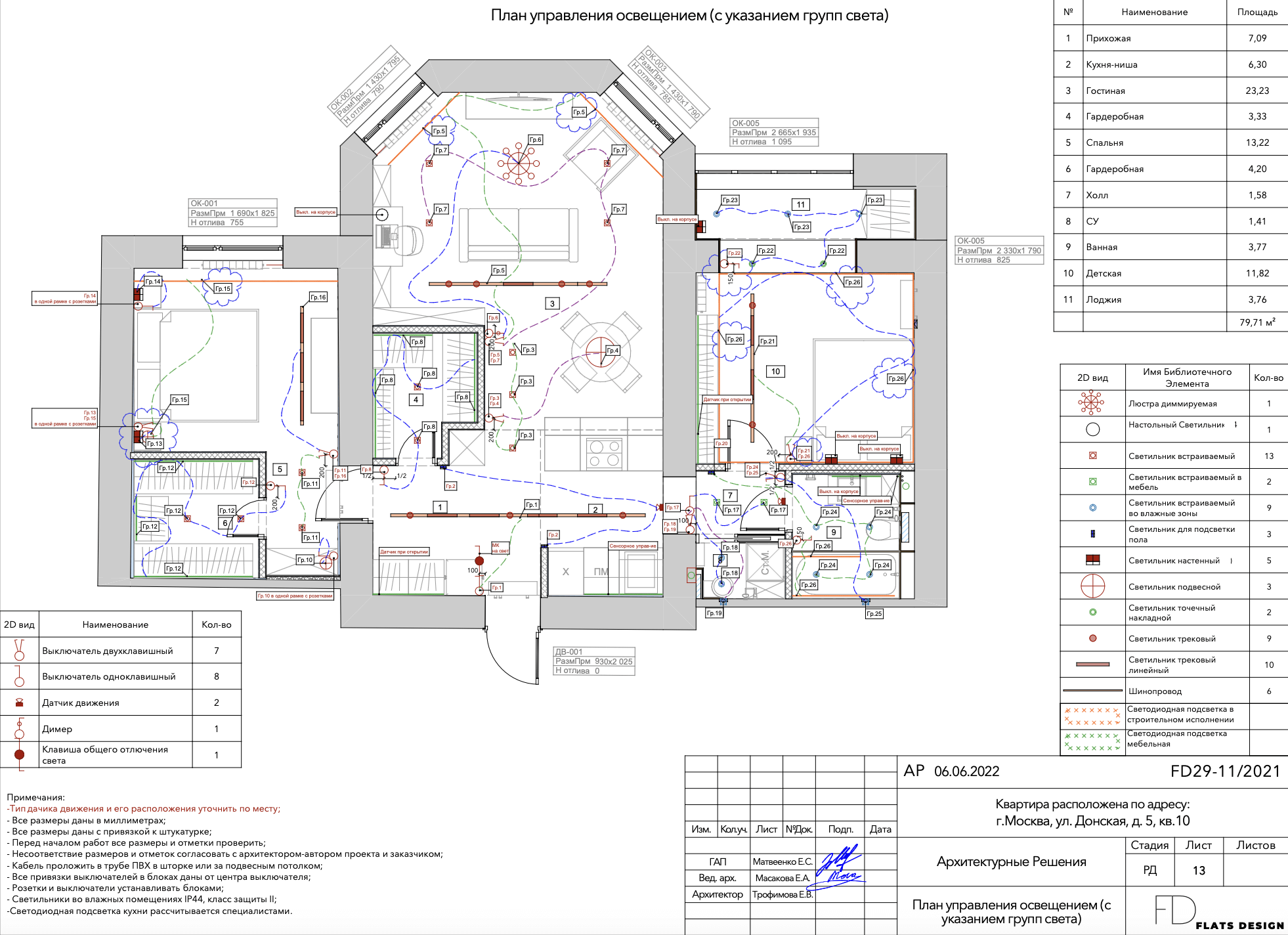This screenshot has width=1288, height=935.
Task: Click the OK-005 window tag reading 2 665x1 935
Action: click(x=774, y=132)
